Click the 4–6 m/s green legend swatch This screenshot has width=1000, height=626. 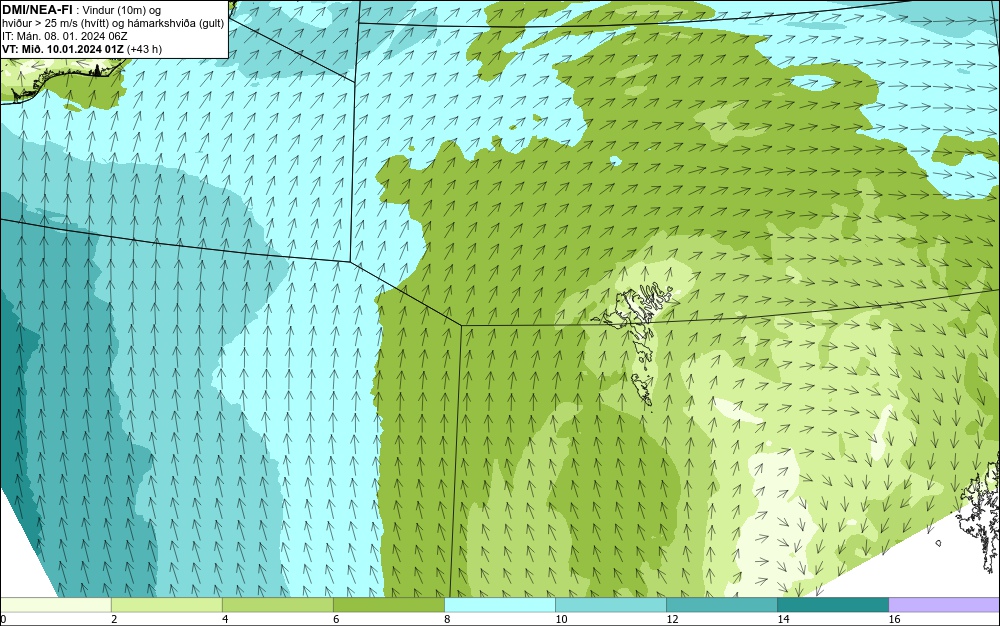[x=277, y=604]
